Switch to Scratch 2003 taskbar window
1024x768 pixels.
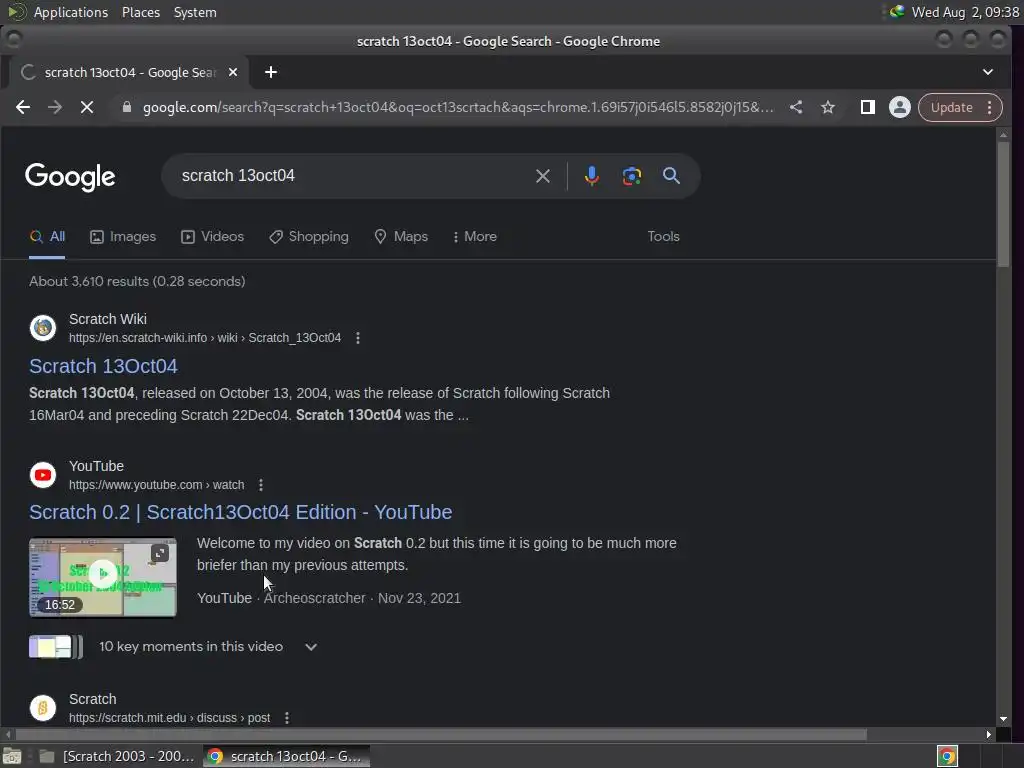(x=118, y=756)
